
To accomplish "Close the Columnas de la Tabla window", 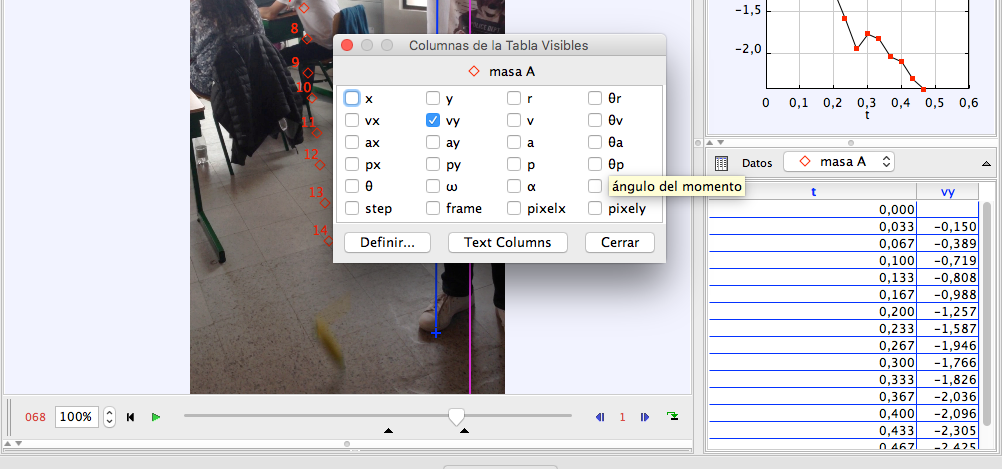I will (347, 45).
